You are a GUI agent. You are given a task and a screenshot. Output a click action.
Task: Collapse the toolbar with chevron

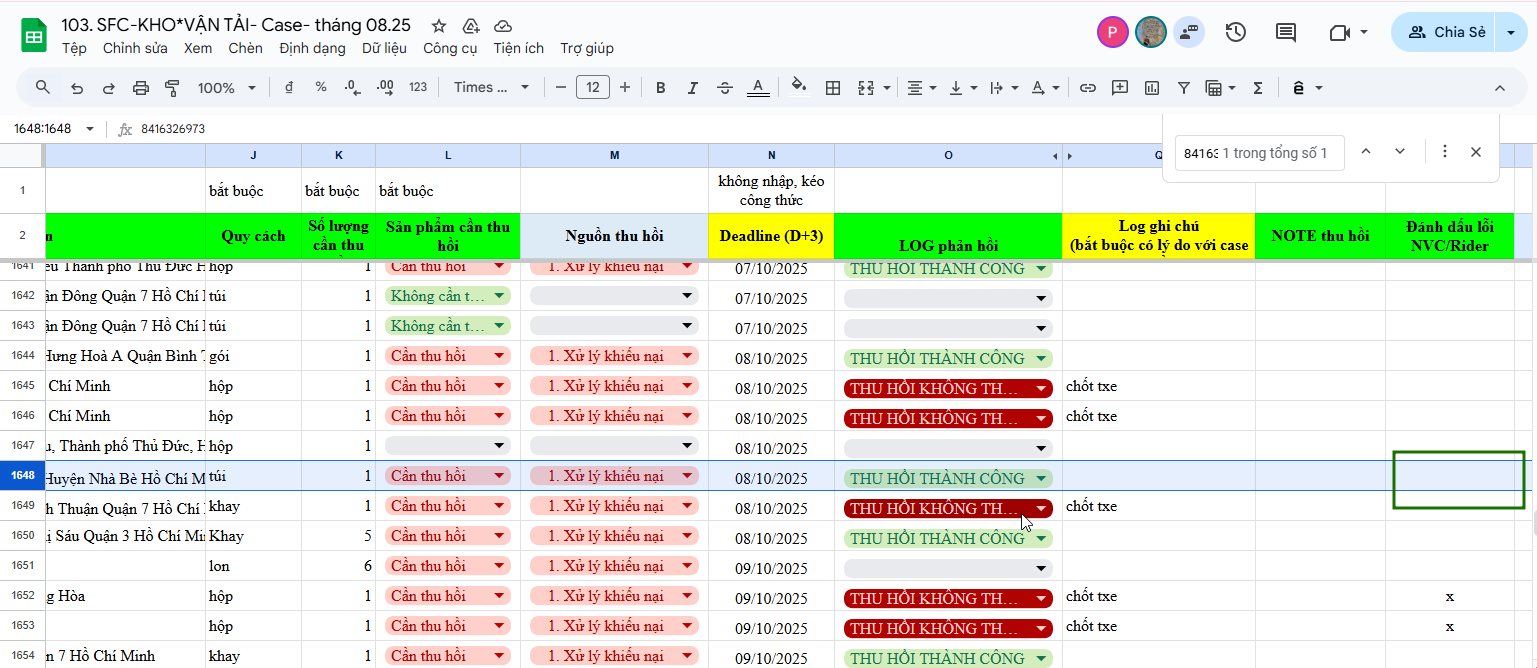(1499, 88)
